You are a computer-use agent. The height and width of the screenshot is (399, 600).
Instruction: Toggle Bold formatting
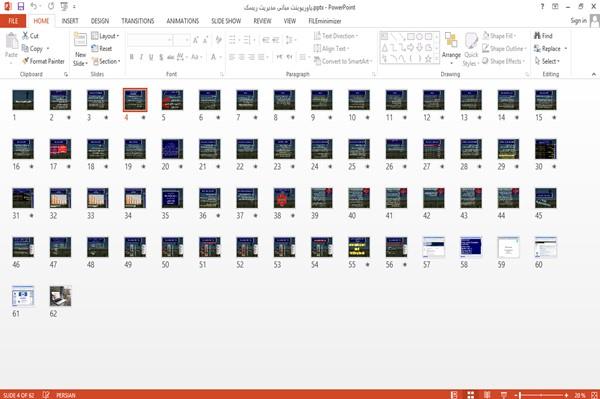[131, 57]
